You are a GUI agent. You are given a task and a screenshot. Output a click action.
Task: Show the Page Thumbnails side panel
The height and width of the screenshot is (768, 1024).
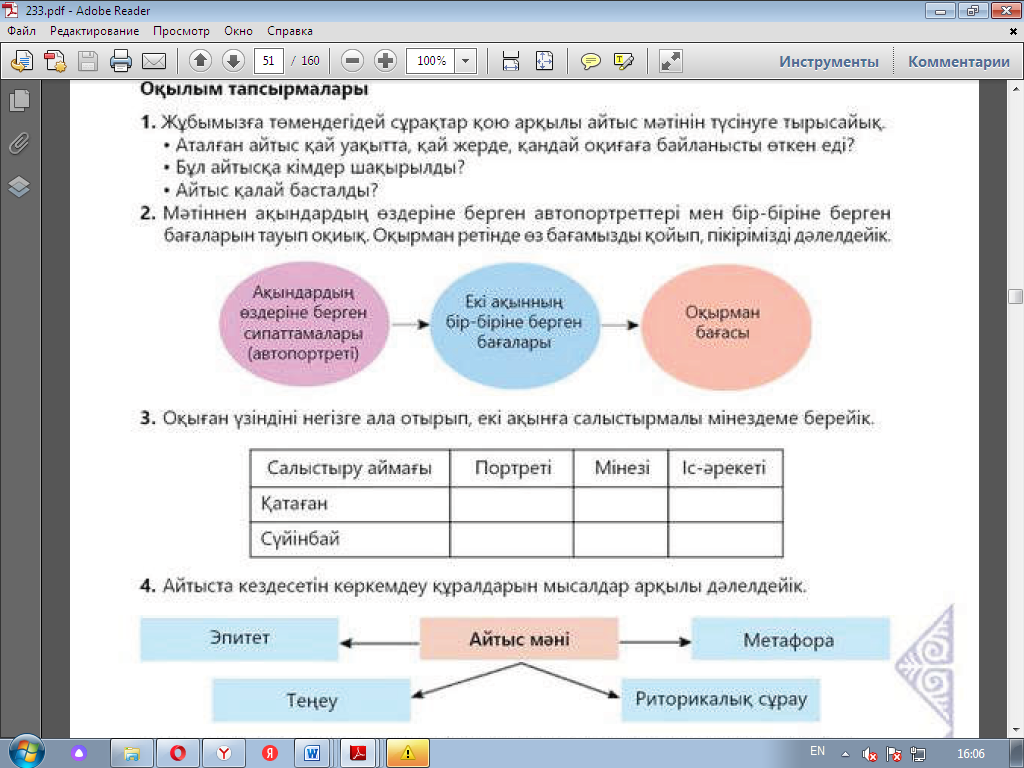pos(20,101)
